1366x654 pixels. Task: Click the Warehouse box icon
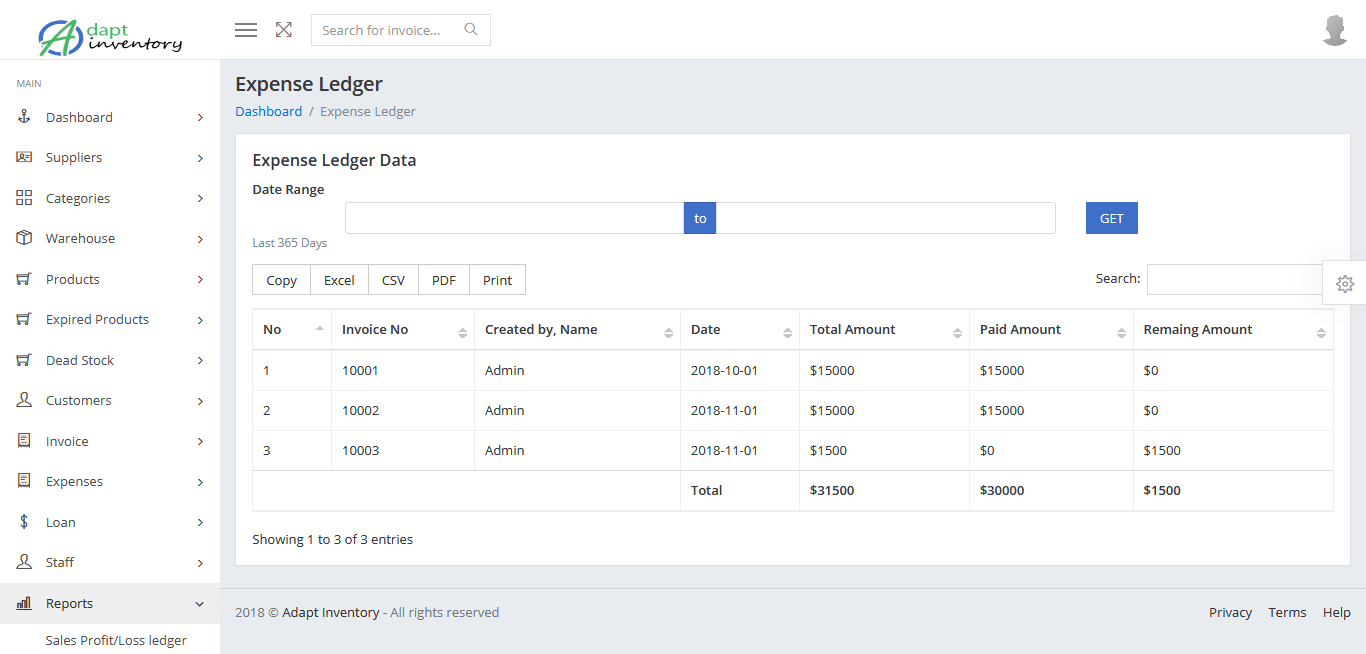point(24,238)
